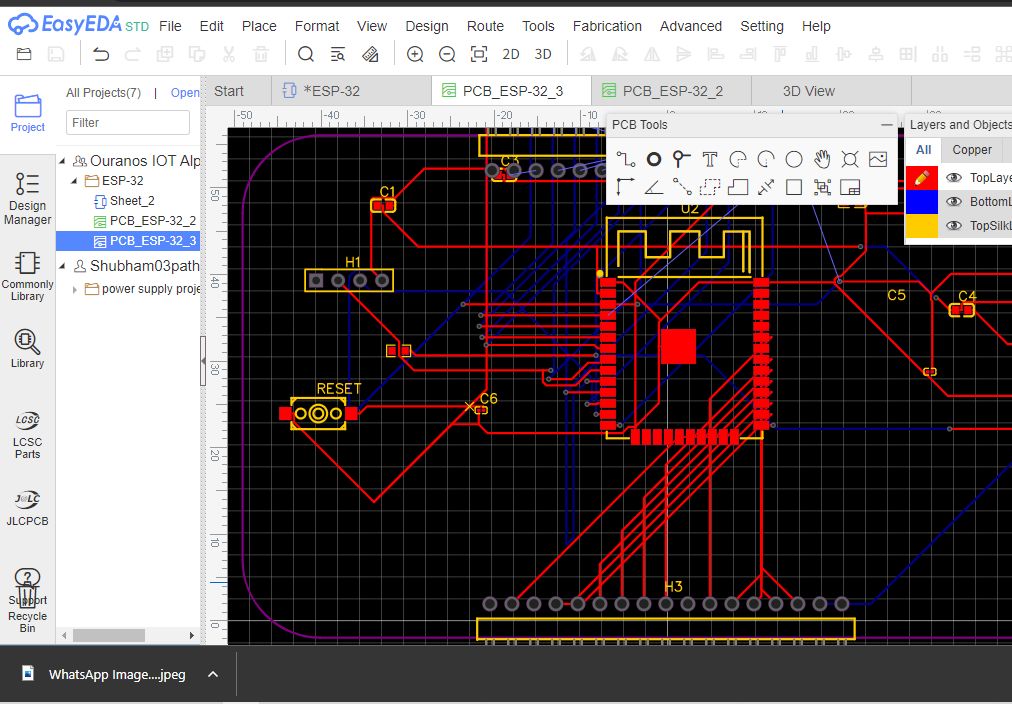The height and width of the screenshot is (704, 1012).
Task: Select the Text tool in PCB Tools
Action: pyautogui.click(x=710, y=159)
